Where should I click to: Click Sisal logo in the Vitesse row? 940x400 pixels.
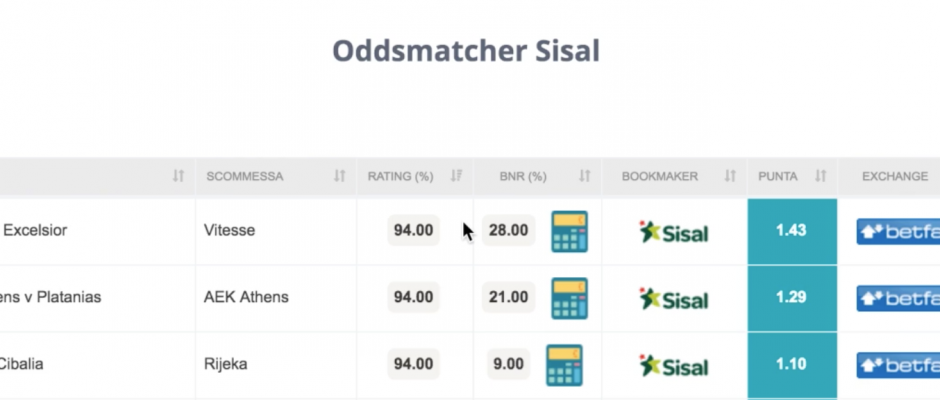[x=674, y=232]
